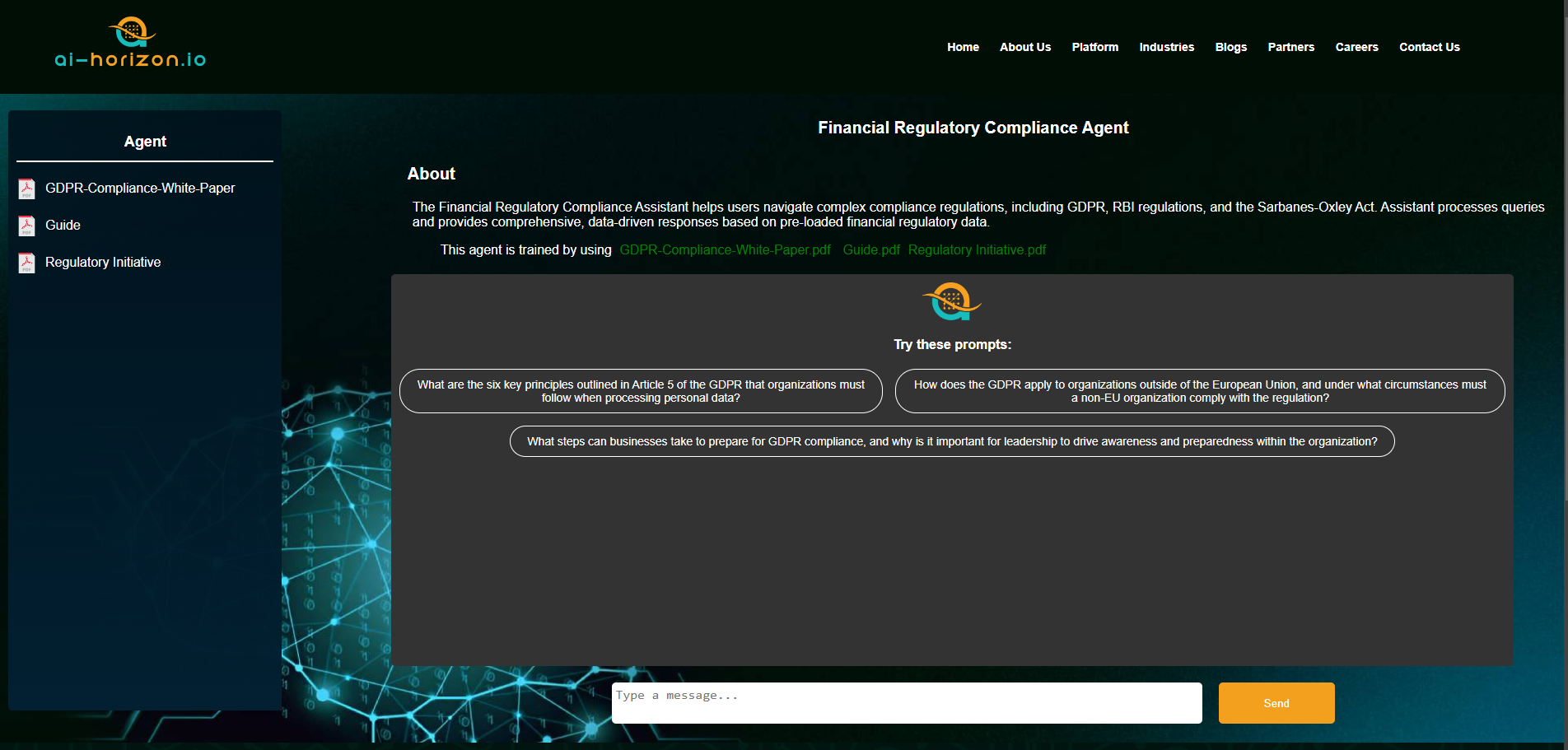Follow the GDPR-Compliance-White-Paper.pdf green link
This screenshot has height=750, width=1568.
pos(725,250)
